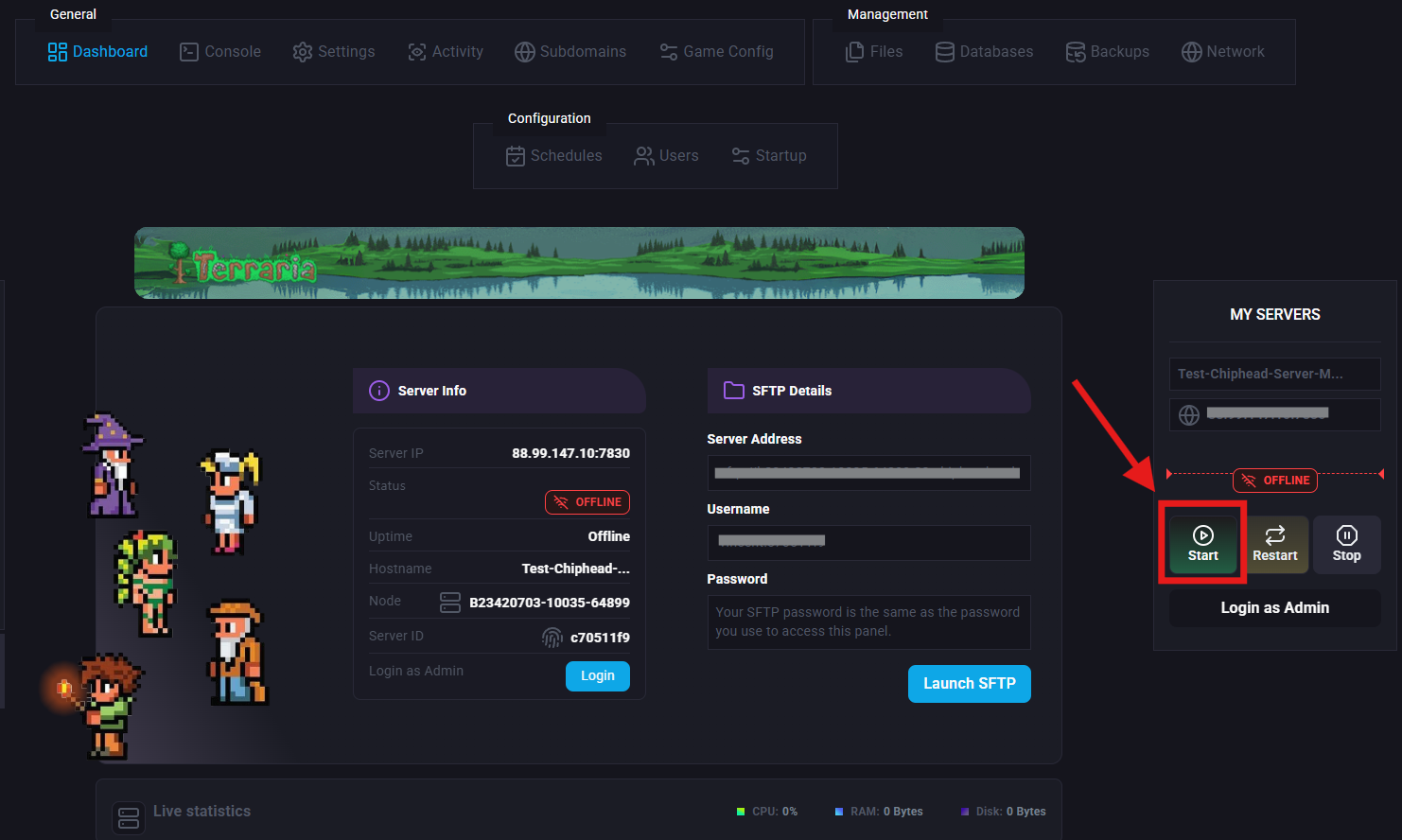Open the Backups section
This screenshot has height=840, width=1402.
[x=1107, y=52]
